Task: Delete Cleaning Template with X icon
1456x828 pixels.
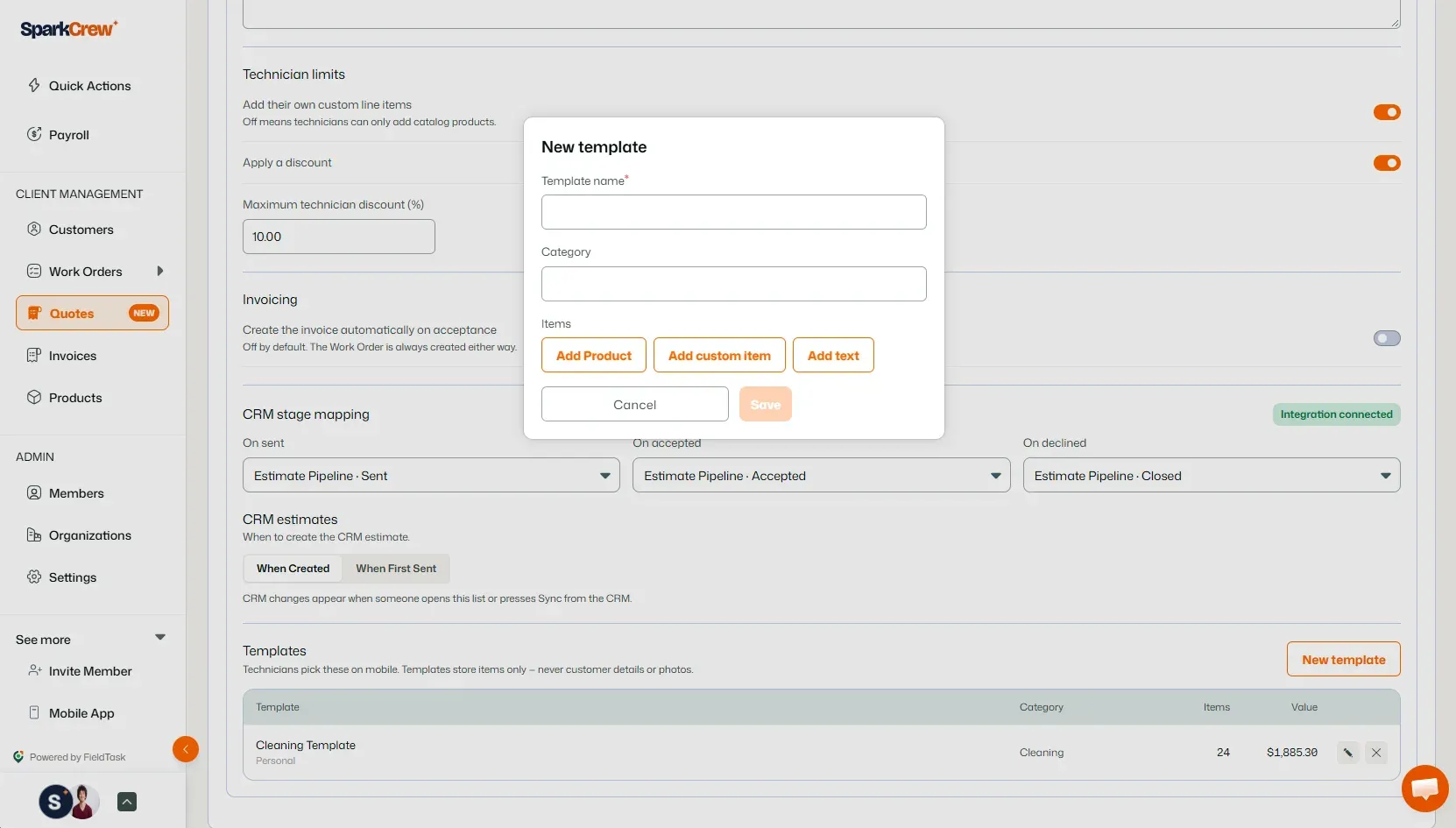Action: click(1376, 753)
